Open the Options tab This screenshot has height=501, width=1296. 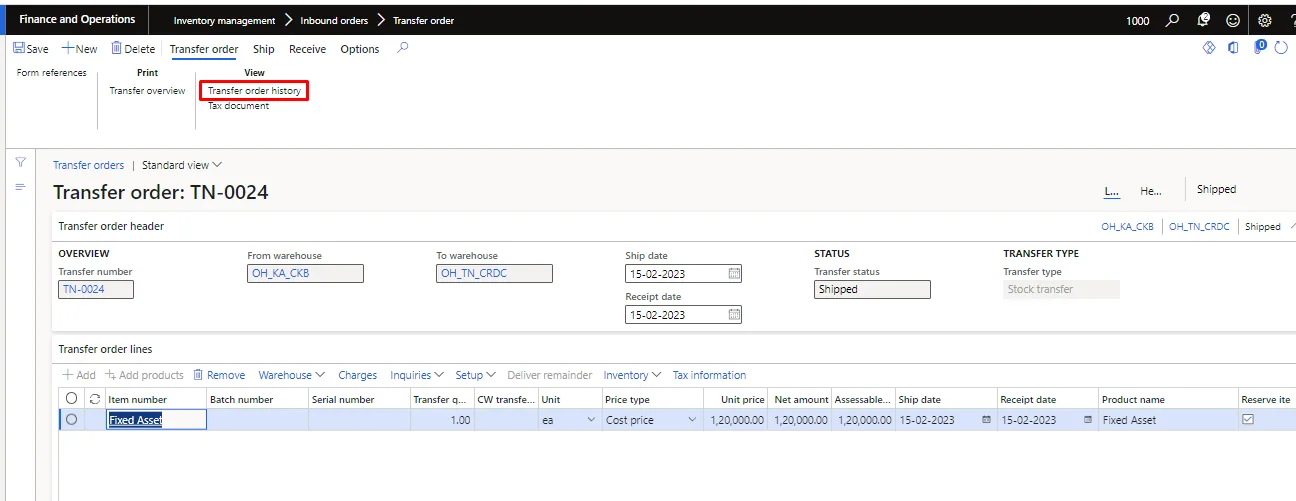[x=360, y=49]
